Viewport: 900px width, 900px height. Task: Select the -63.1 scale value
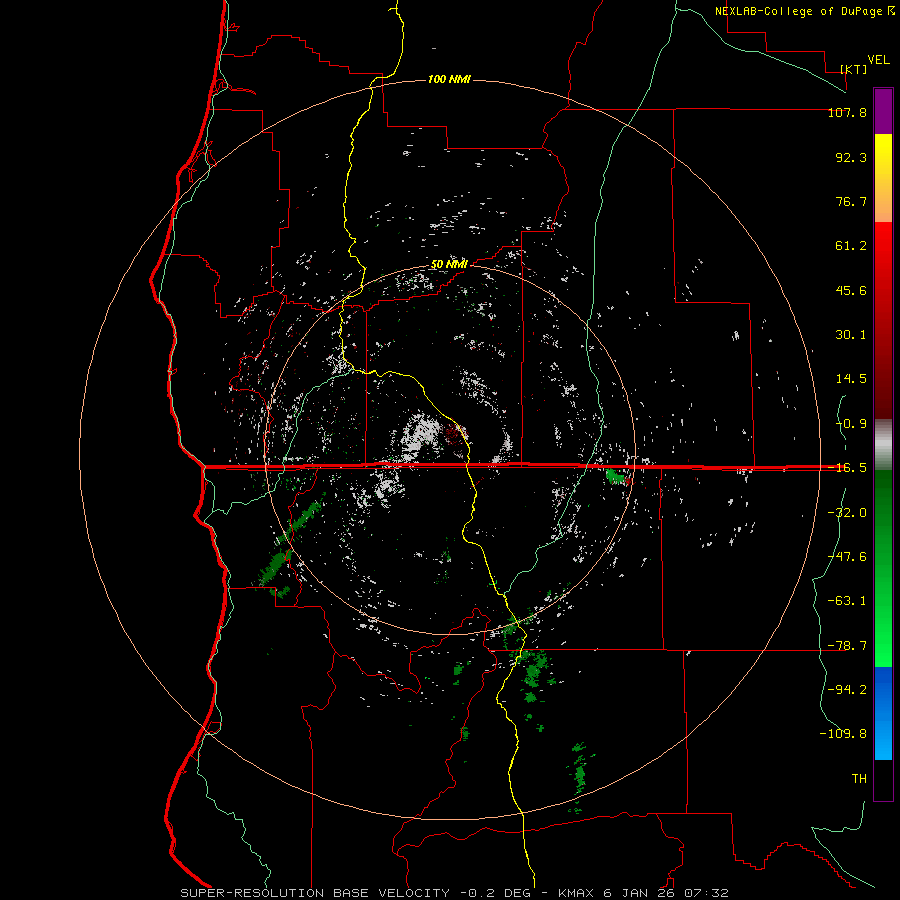(847, 601)
